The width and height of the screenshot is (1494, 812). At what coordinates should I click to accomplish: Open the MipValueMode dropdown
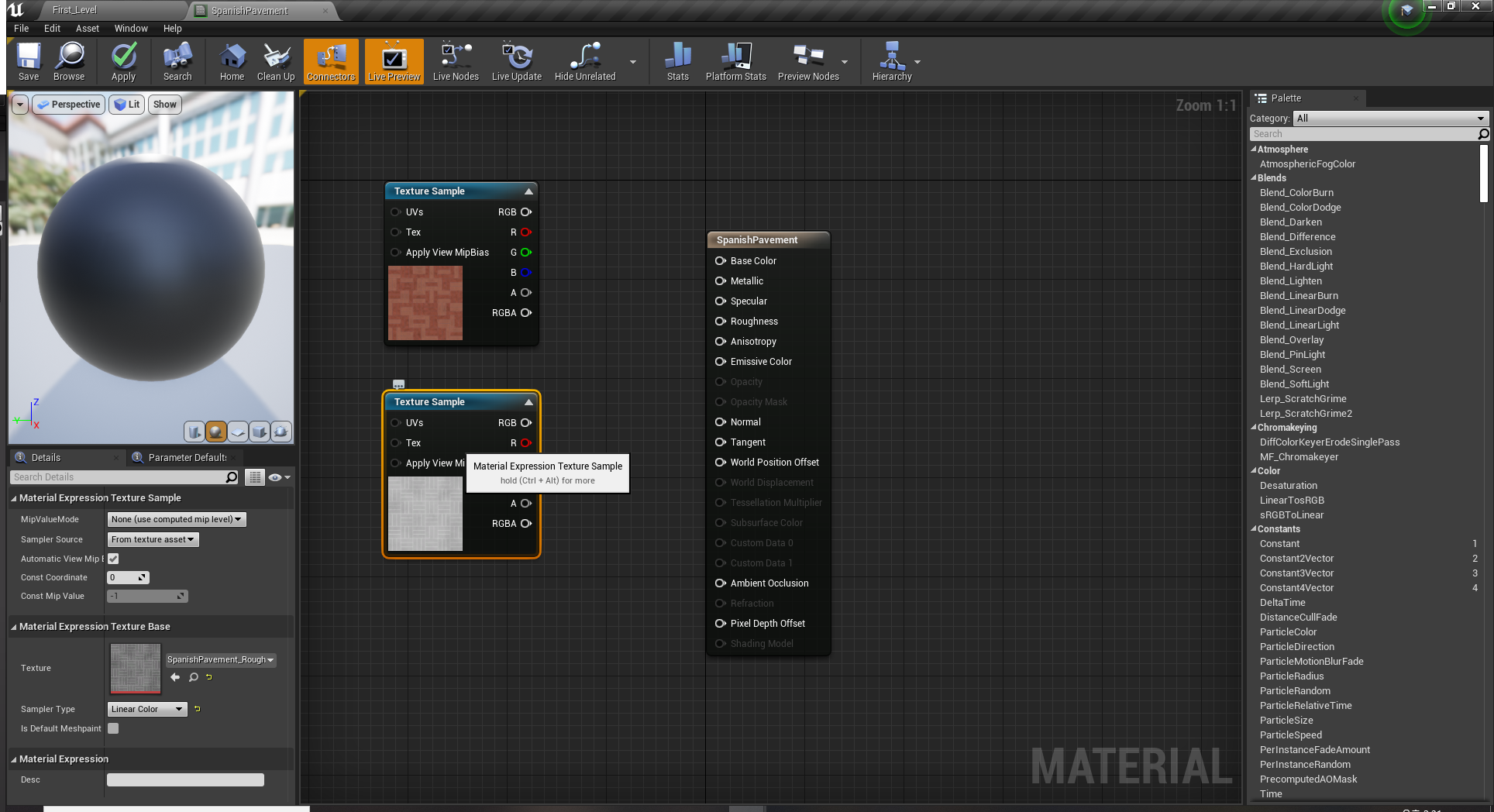click(177, 519)
